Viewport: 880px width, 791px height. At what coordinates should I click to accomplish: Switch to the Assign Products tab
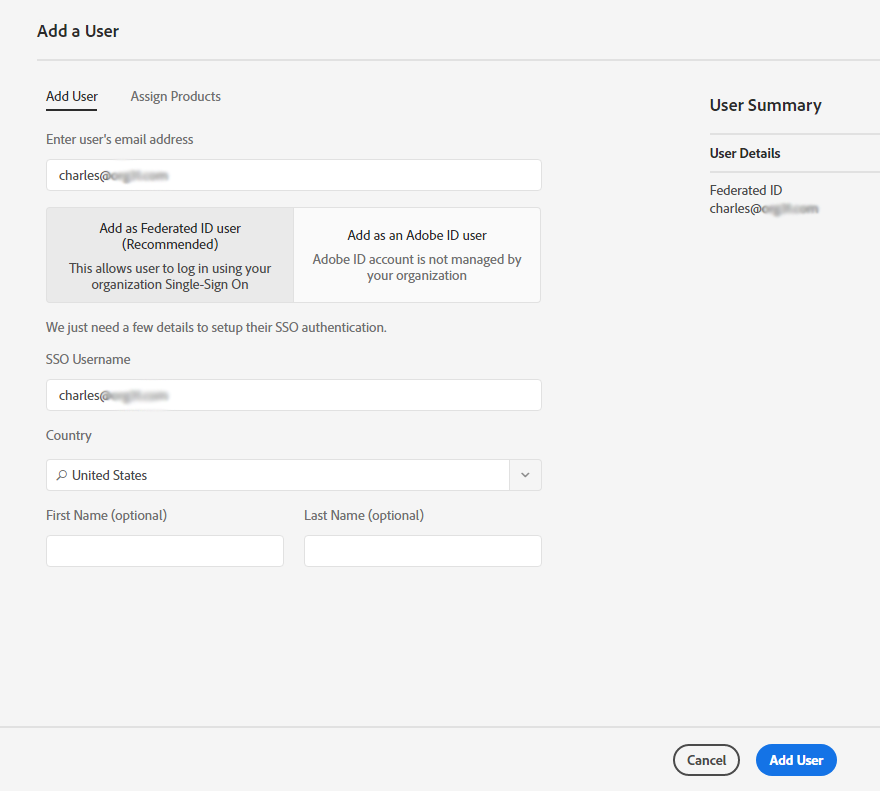175,96
